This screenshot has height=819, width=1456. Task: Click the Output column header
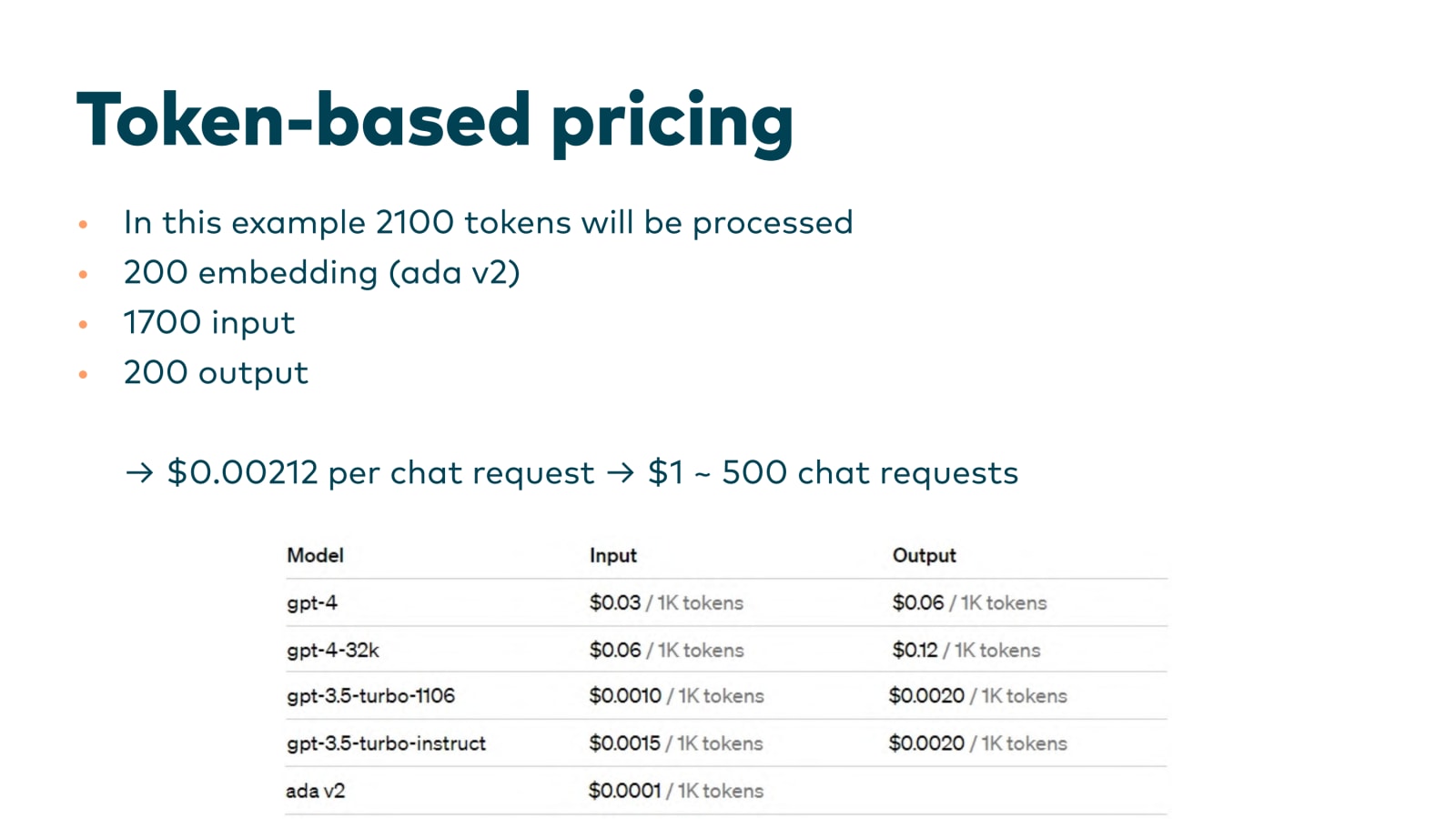click(924, 556)
